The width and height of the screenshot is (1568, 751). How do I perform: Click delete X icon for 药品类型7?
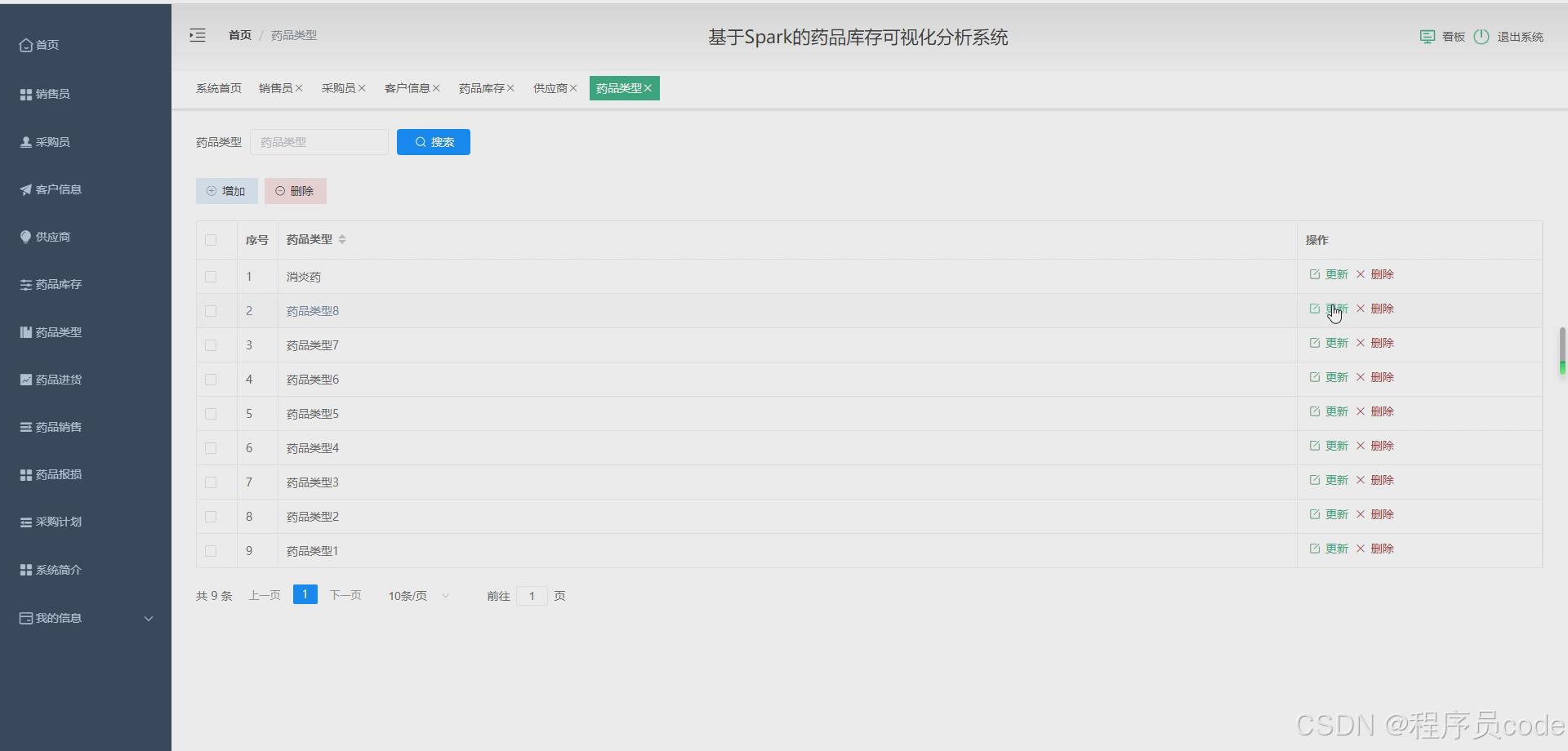tap(1361, 343)
